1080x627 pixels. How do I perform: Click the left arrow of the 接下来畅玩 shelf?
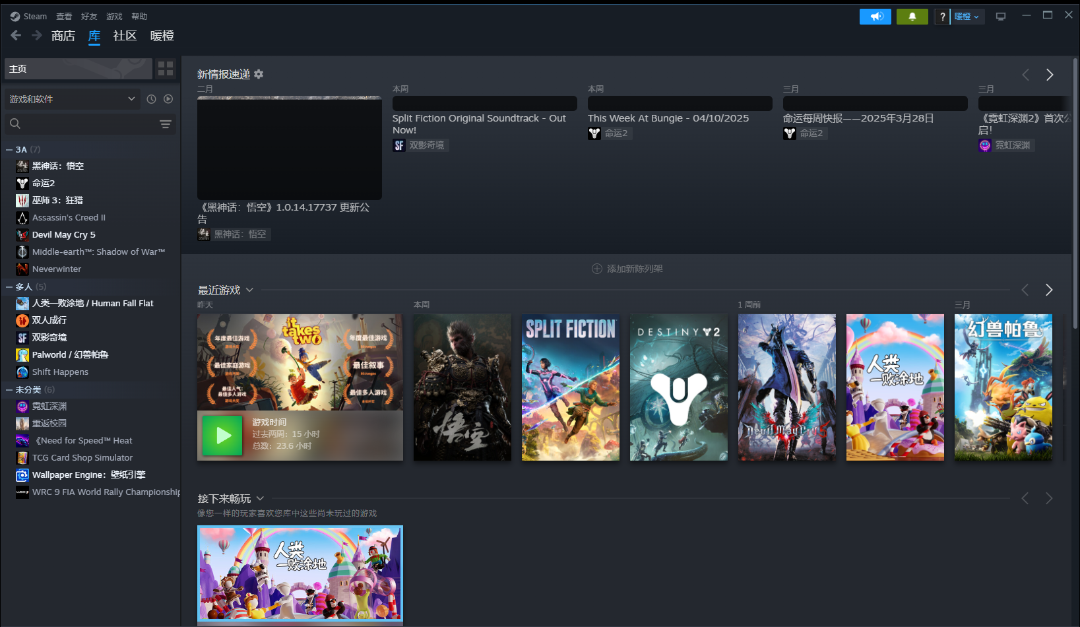(1026, 498)
